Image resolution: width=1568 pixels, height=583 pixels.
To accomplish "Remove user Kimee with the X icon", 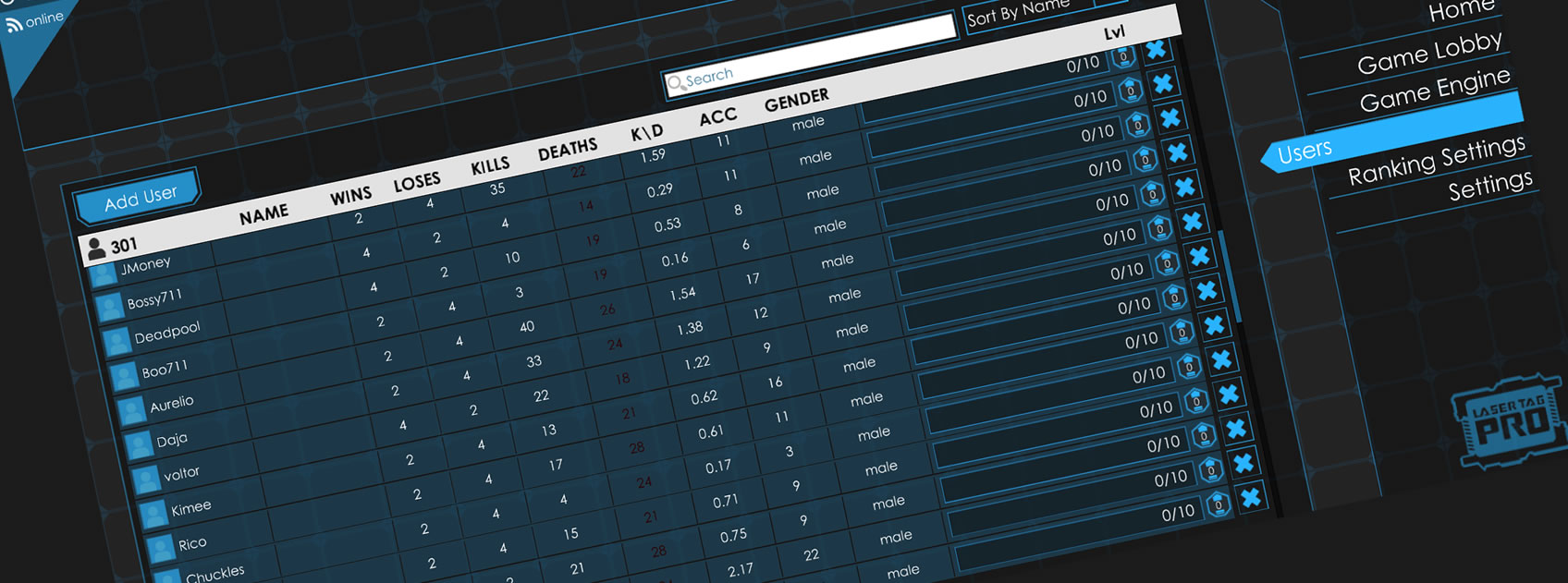I will click(1207, 290).
